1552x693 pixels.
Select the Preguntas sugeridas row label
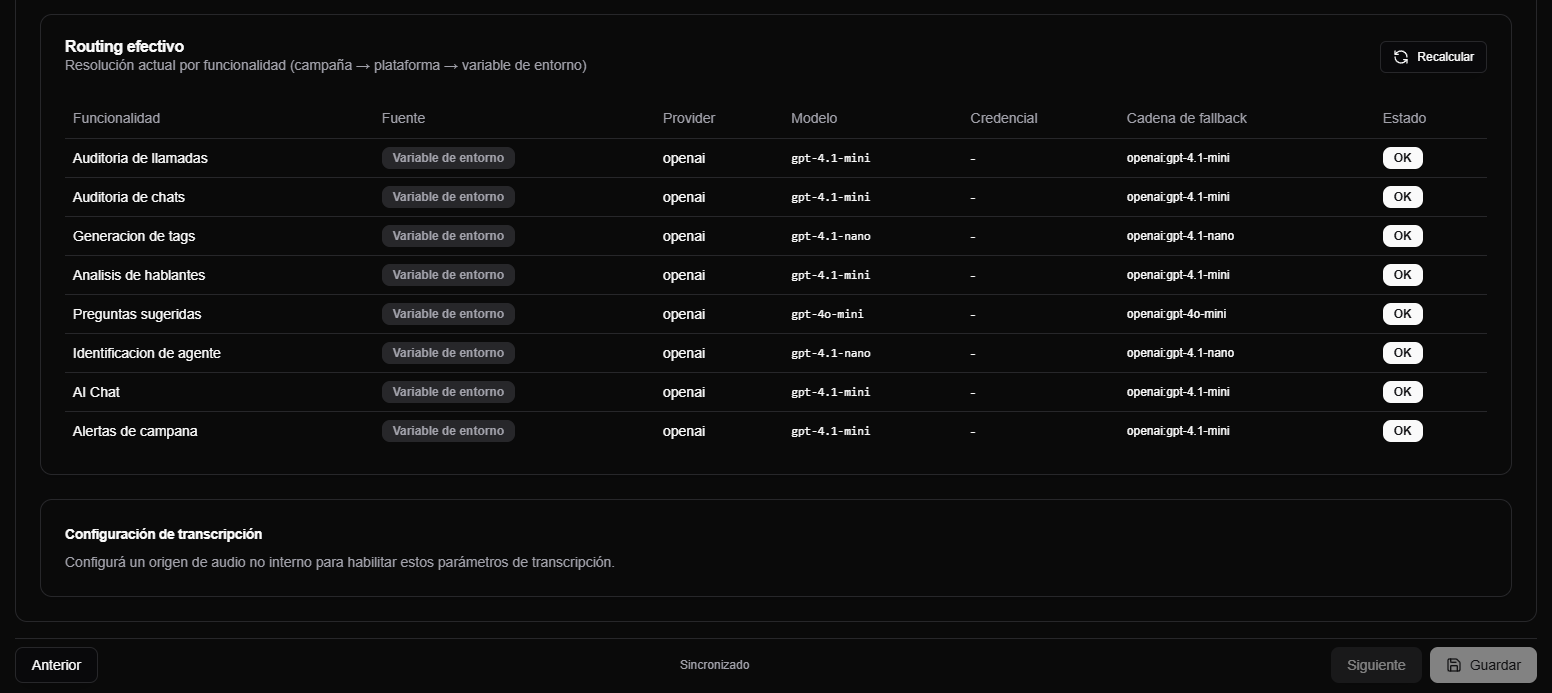pyautogui.click(x=137, y=314)
